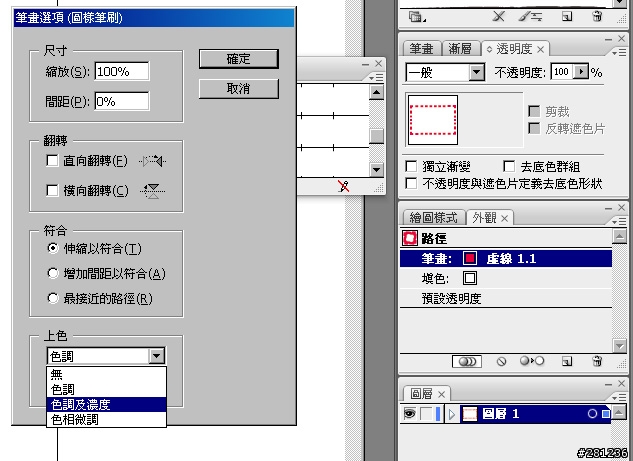This screenshot has width=633, height=461.
Task: Click red crossed-brush icon in Brushes panel
Action: pyautogui.click(x=344, y=186)
